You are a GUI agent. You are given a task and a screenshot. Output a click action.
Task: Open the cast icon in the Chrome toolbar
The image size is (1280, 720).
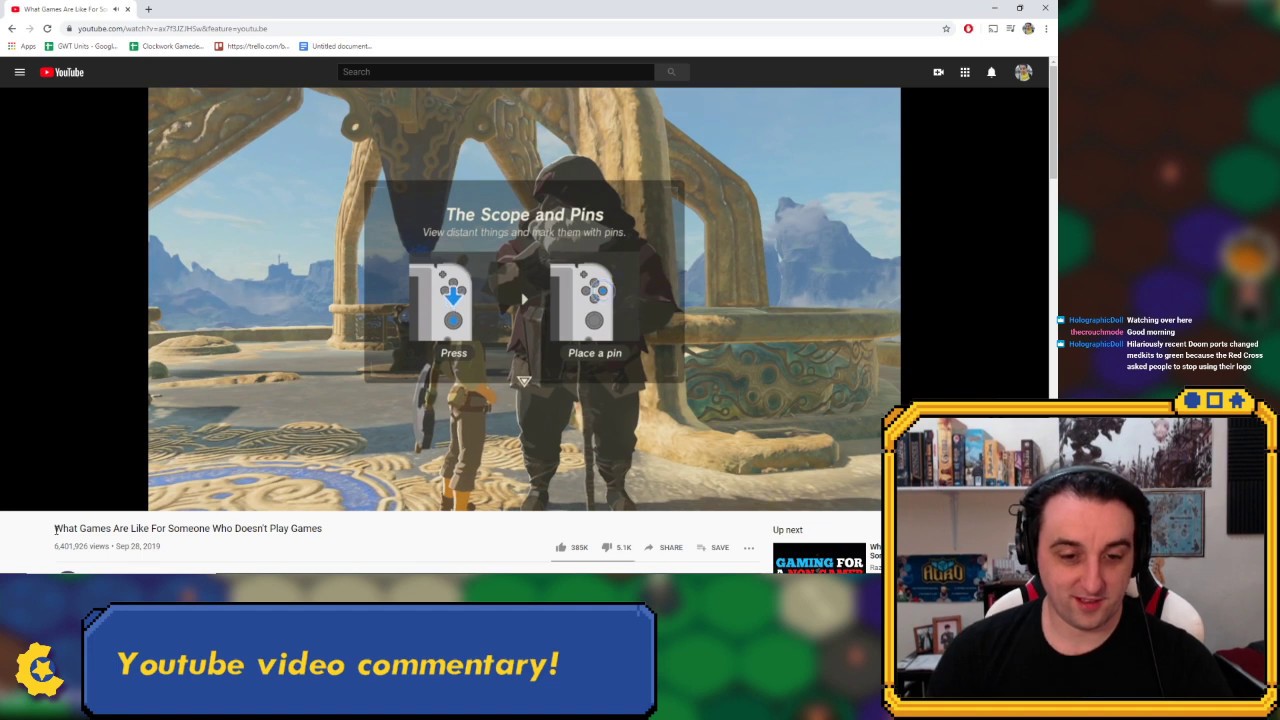coord(993,29)
